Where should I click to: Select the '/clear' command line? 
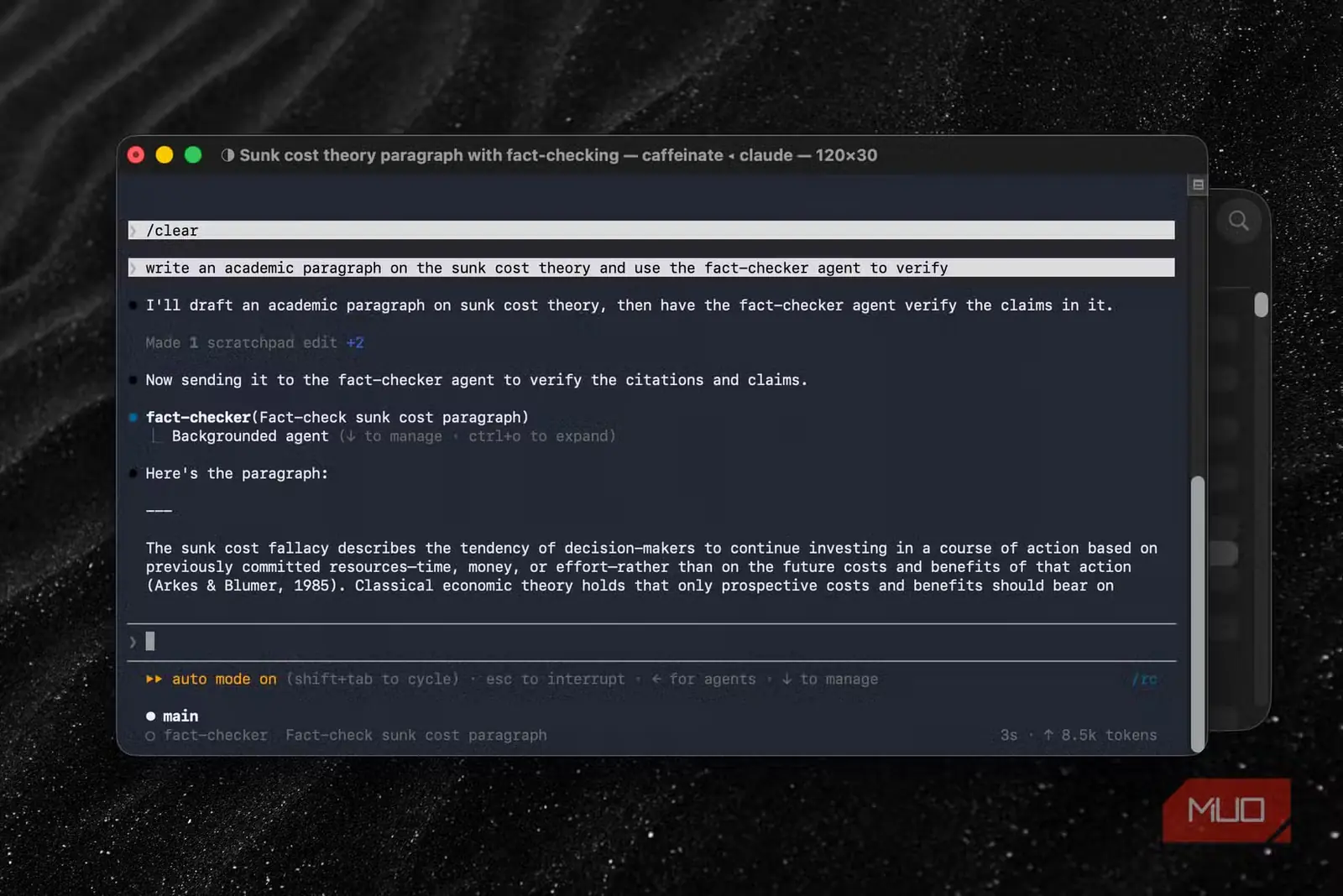651,231
